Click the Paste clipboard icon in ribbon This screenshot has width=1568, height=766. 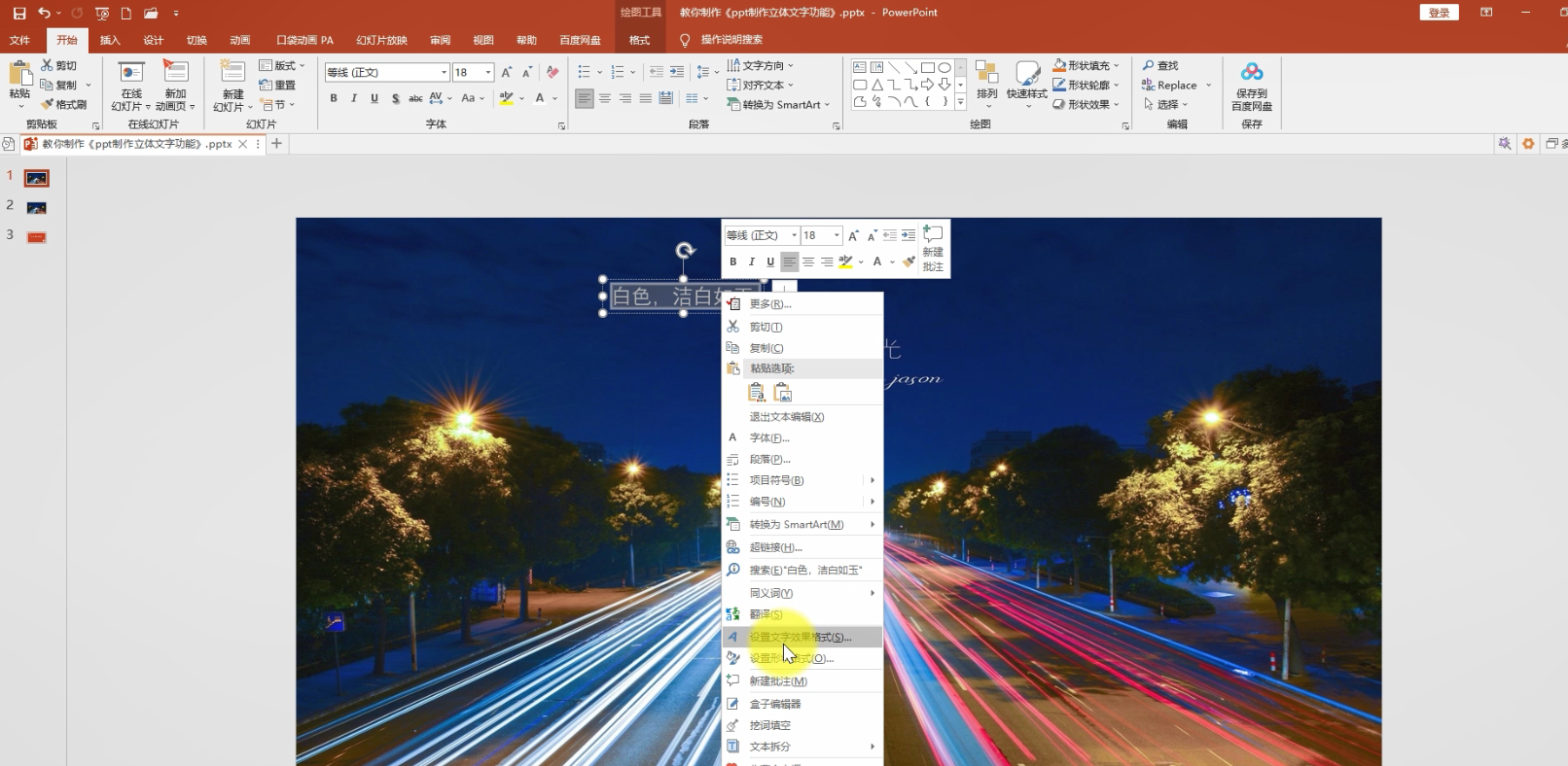19,74
